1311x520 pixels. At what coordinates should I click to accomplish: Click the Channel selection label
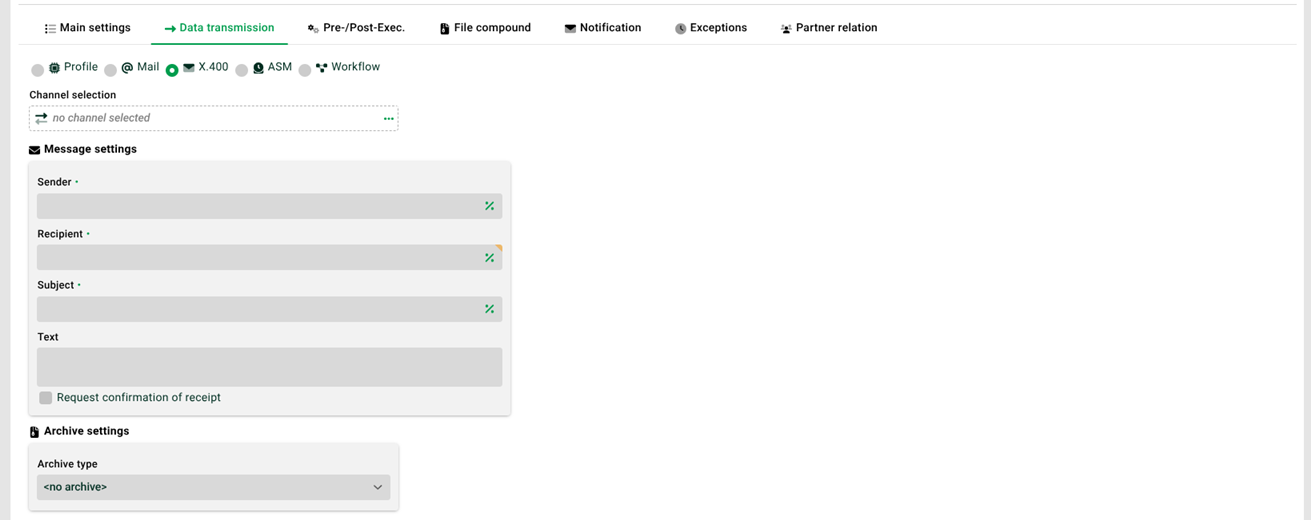pyautogui.click(x=72, y=95)
